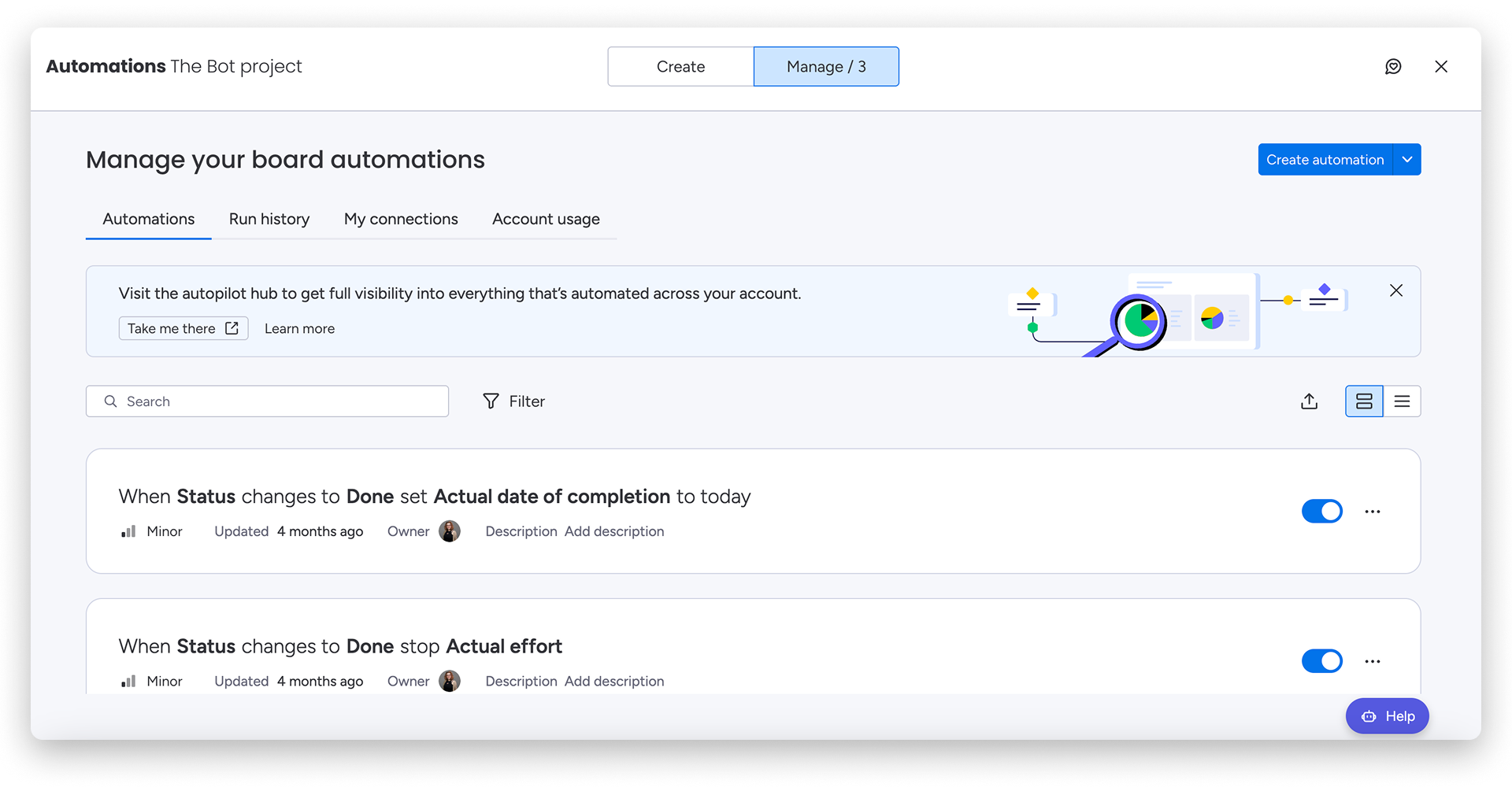The height and width of the screenshot is (791, 1512).
Task: Follow the Learn more link
Action: (299, 329)
